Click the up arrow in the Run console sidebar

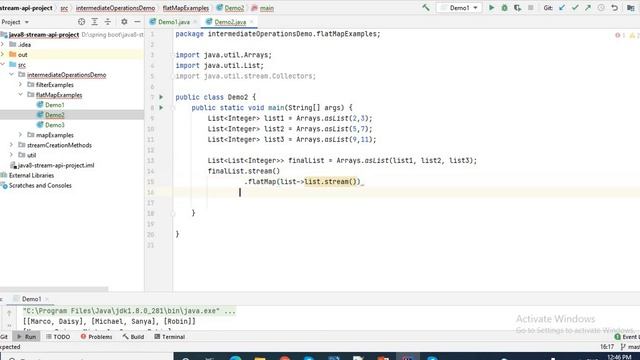click(9, 313)
